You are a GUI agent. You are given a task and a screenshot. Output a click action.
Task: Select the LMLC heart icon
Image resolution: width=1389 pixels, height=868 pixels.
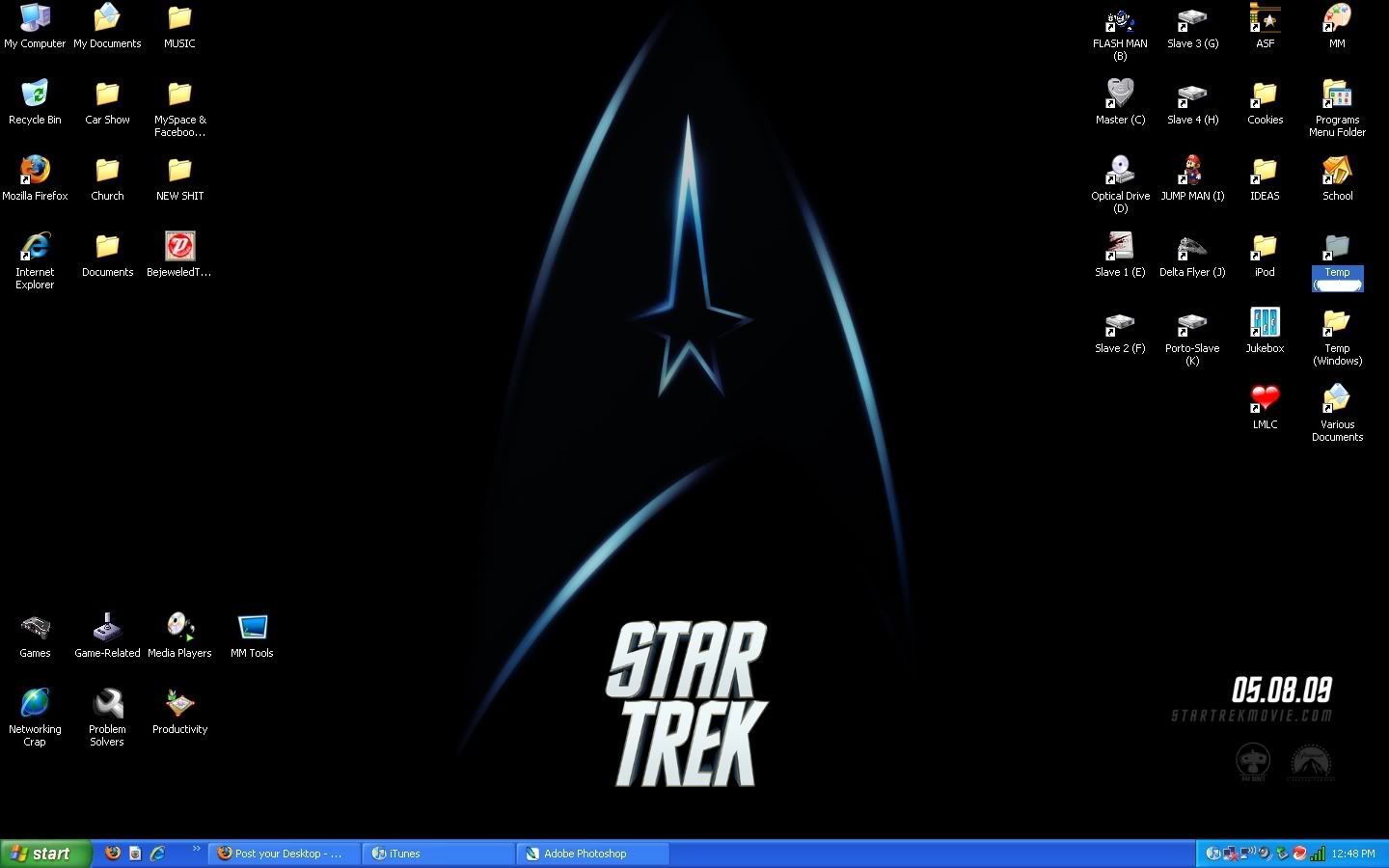pyautogui.click(x=1265, y=407)
